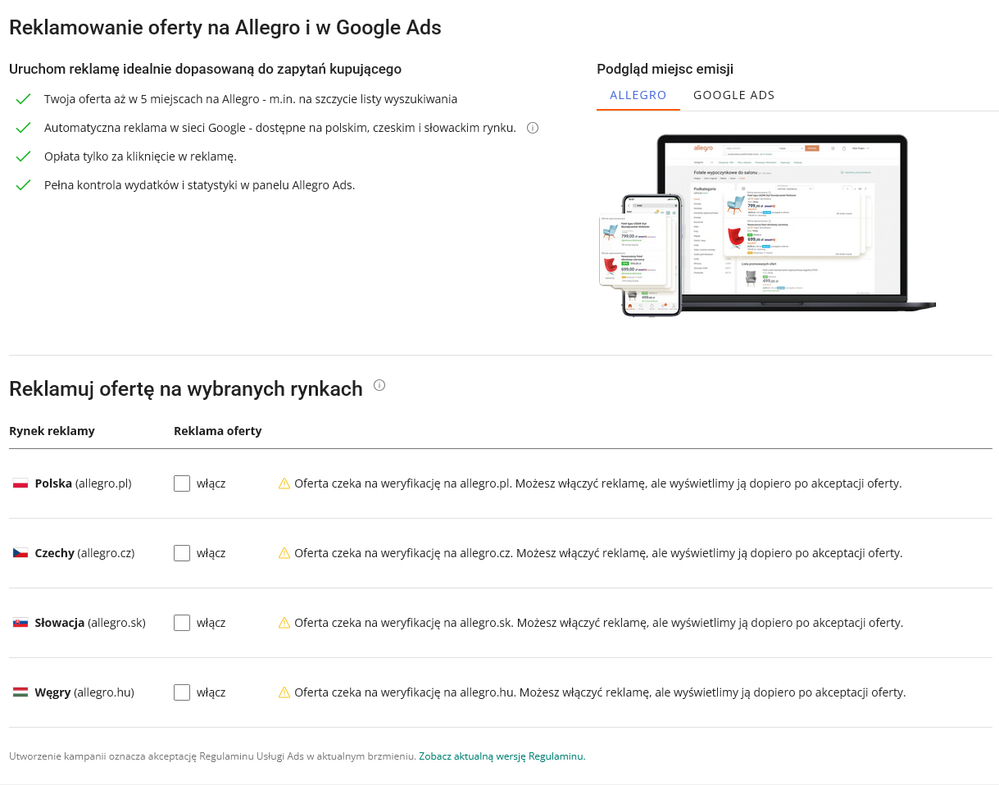
Task: Click the allegro.hu verification warning message
Action: tap(600, 692)
